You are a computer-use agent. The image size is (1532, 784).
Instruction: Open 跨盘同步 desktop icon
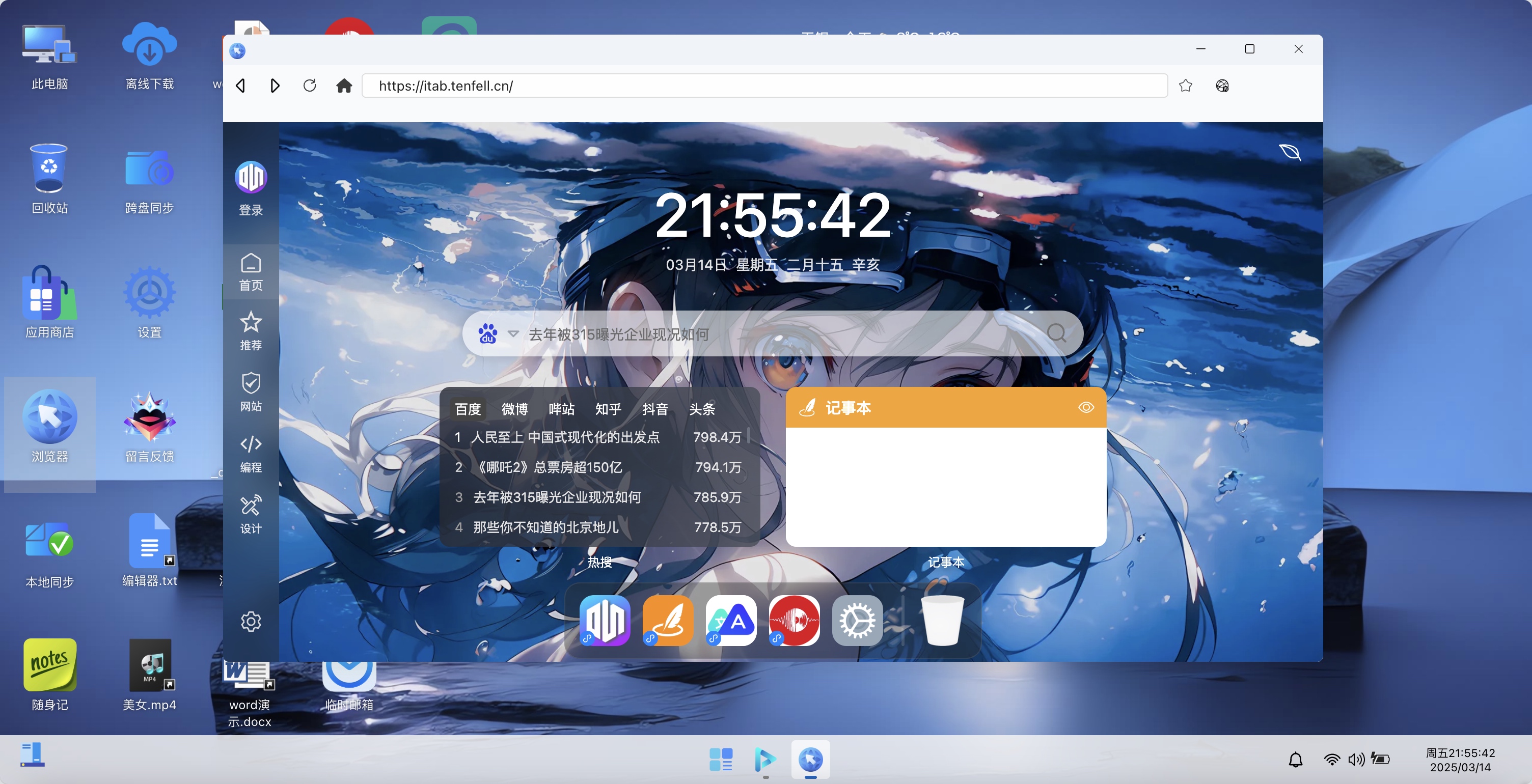[x=149, y=181]
